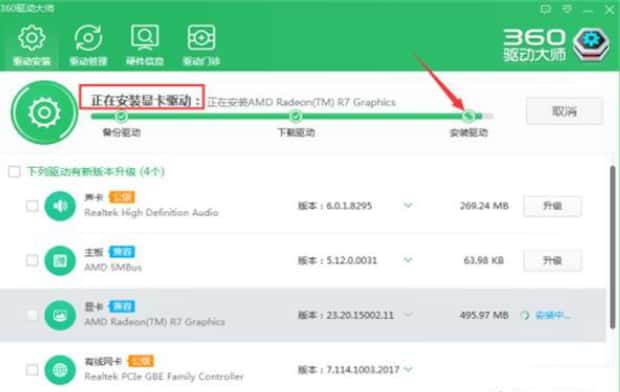Screen dimensions: 620x392
Task: Click the orange tag beside 有线网卡
Action: coord(141,361)
